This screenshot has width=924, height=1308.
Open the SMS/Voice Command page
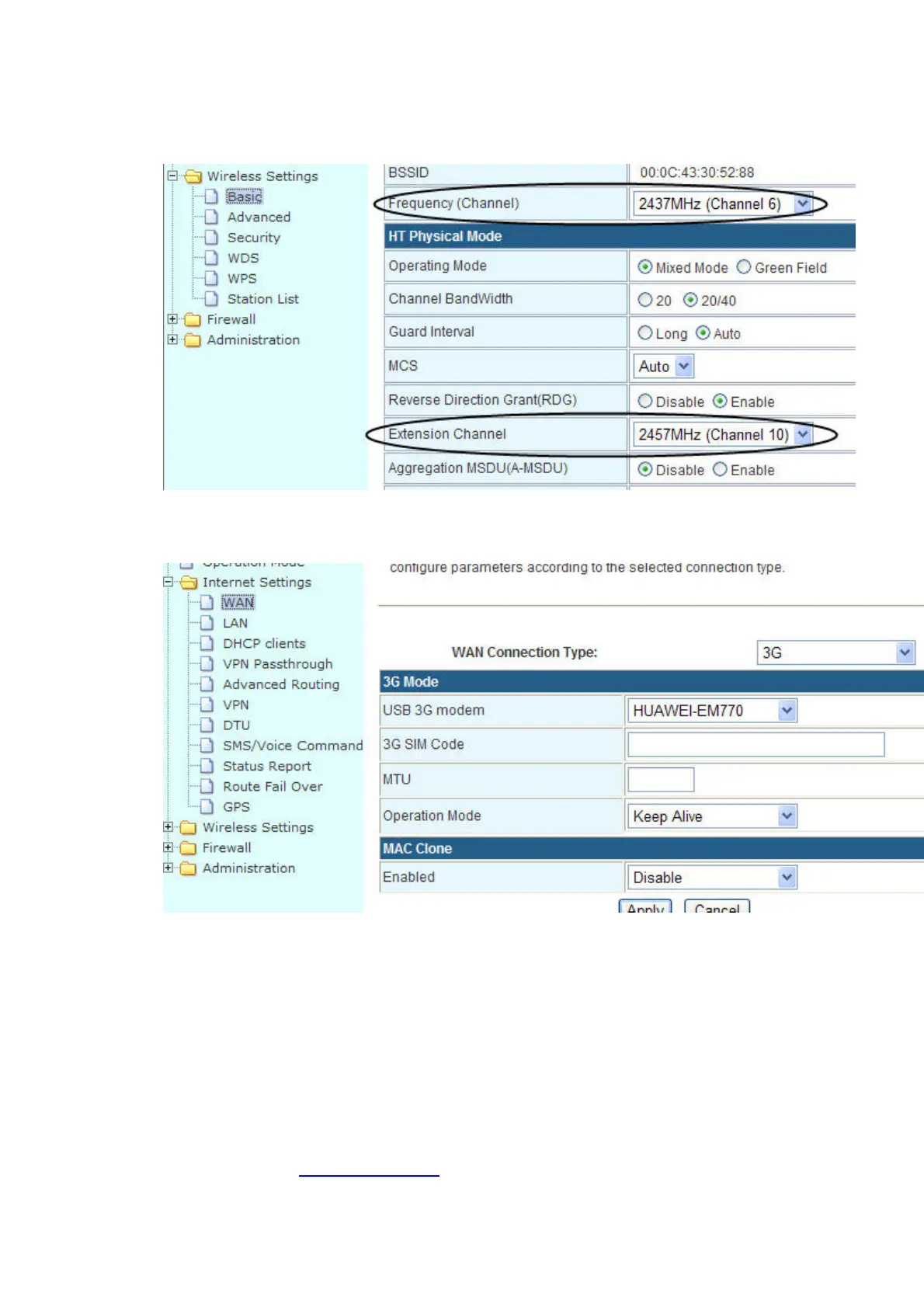tap(293, 746)
